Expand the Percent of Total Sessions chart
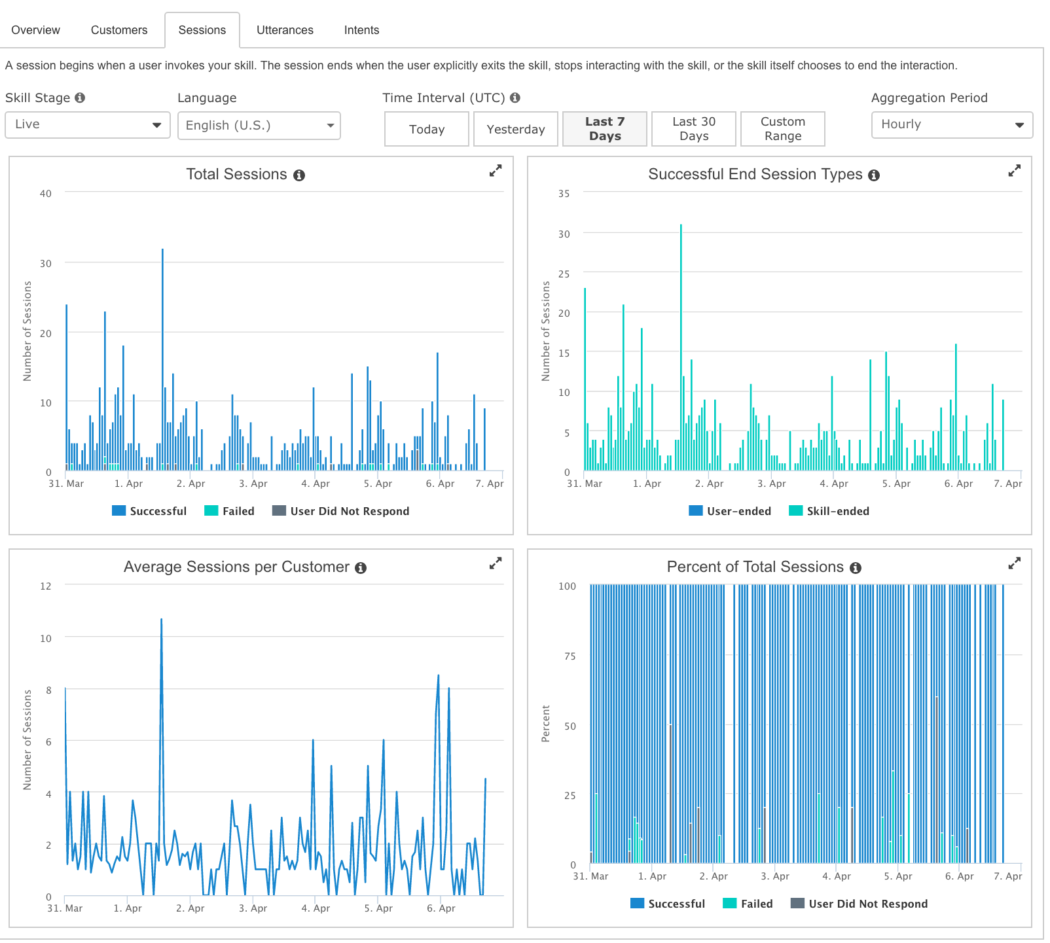The width and height of the screenshot is (1050, 943). (x=1014, y=563)
